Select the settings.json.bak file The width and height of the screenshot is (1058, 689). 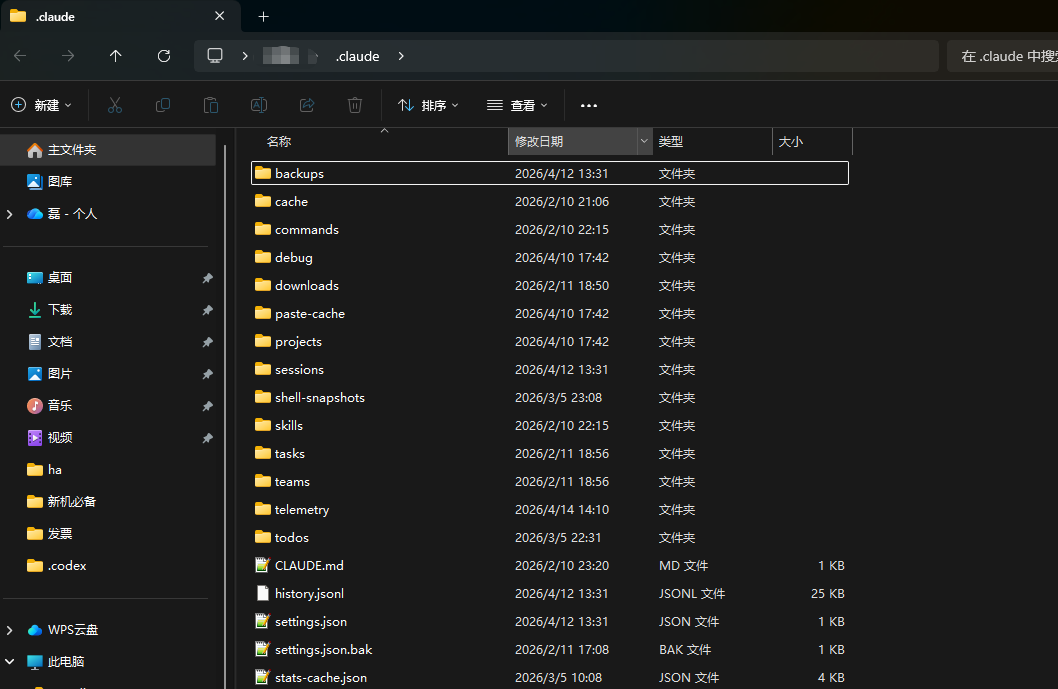click(x=550, y=650)
